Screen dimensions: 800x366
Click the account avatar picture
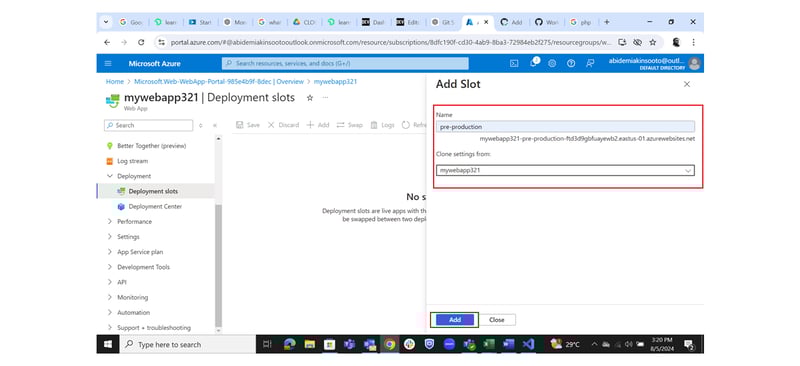(x=694, y=63)
